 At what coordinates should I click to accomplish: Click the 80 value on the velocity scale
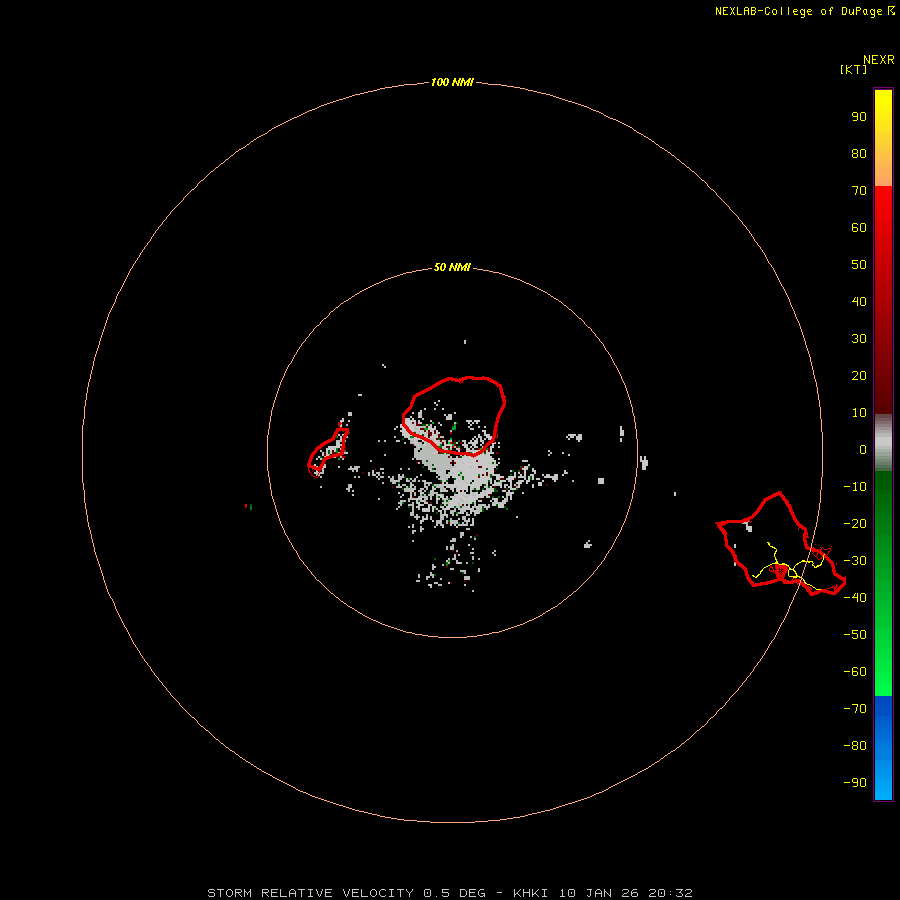pos(859,154)
